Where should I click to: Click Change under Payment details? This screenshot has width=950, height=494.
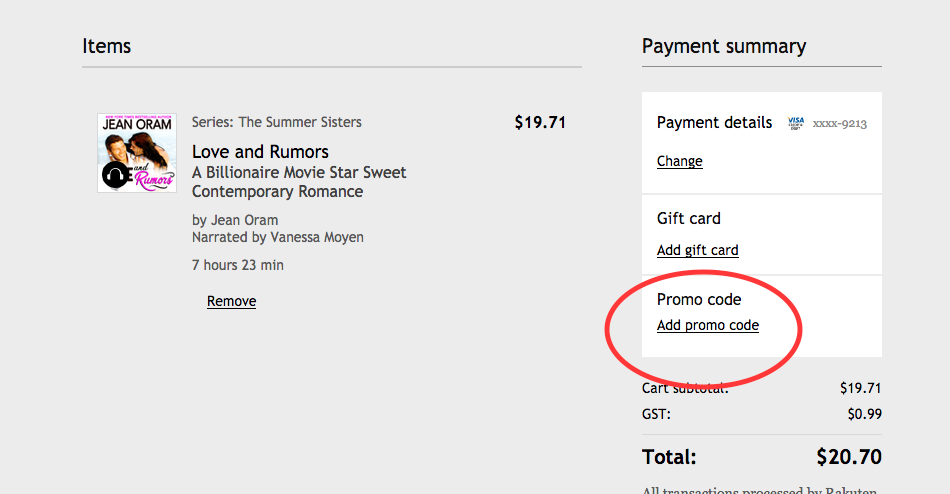[679, 161]
